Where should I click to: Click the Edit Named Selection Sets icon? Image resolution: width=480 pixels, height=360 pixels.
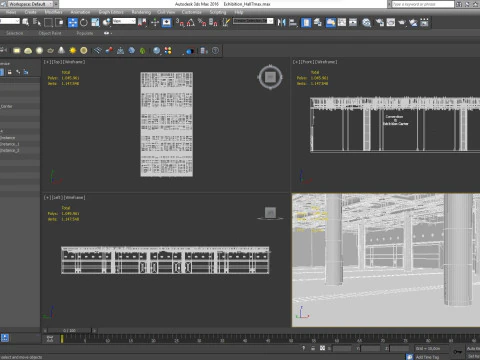[x=226, y=22]
